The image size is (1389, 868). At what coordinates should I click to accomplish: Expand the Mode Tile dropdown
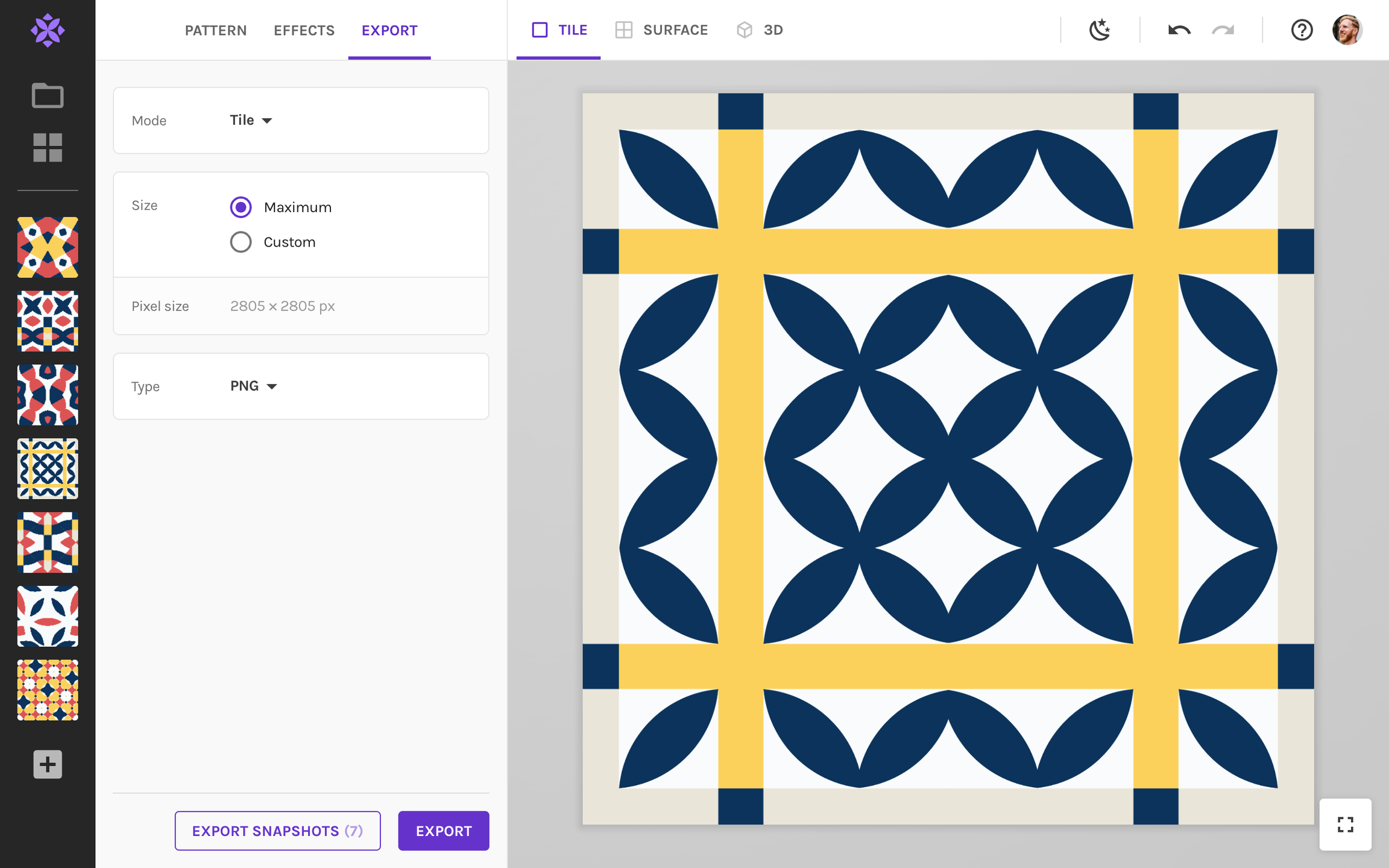pyautogui.click(x=251, y=121)
